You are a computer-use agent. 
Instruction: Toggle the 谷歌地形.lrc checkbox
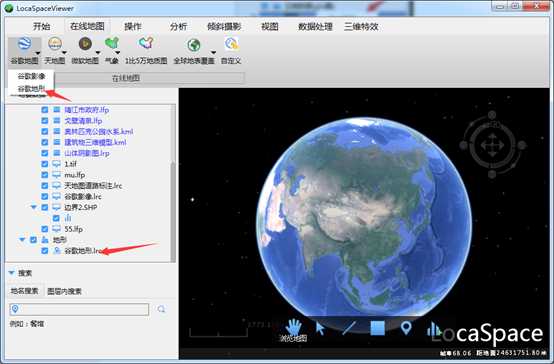(45, 251)
